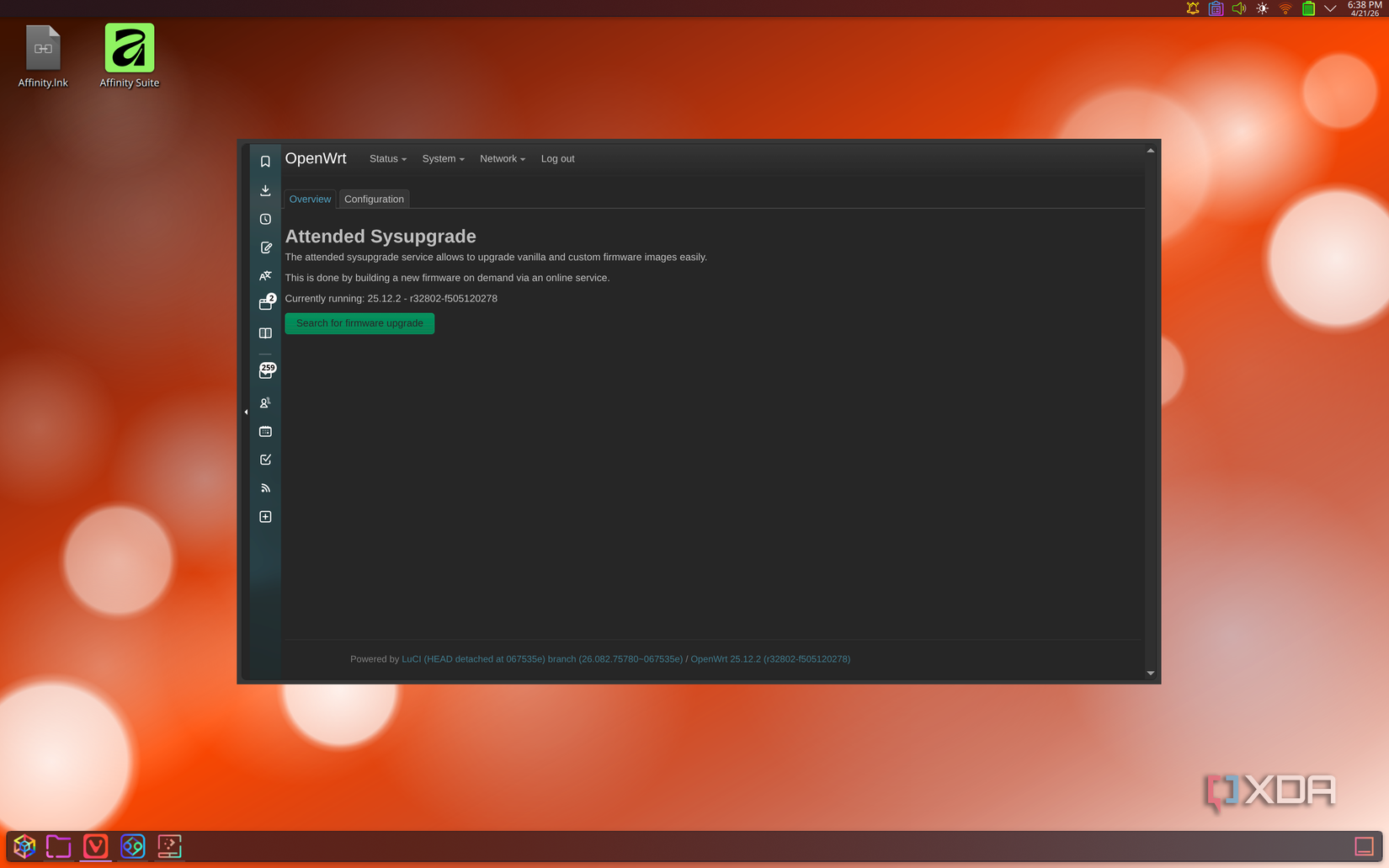
Task: Open the volume control tray icon
Action: (x=1239, y=8)
